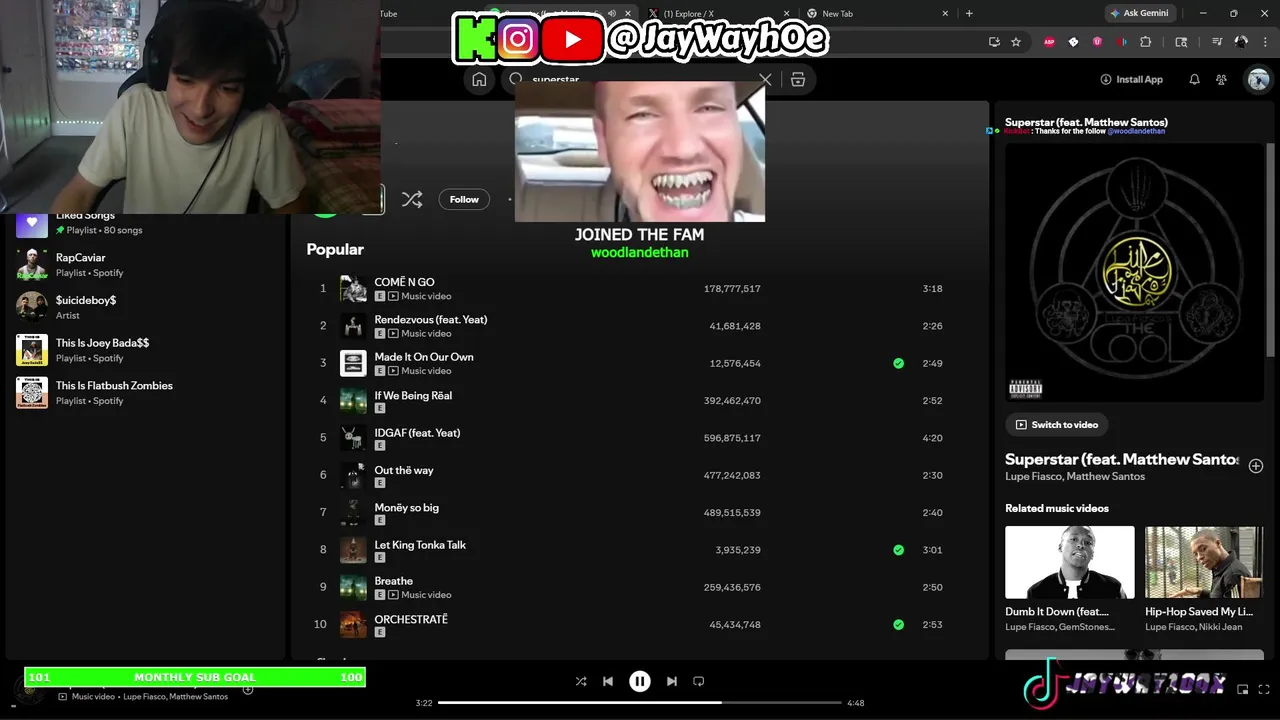Image resolution: width=1280 pixels, height=720 pixels.
Task: Add Superstar to Liked Songs plus icon
Action: click(1256, 466)
